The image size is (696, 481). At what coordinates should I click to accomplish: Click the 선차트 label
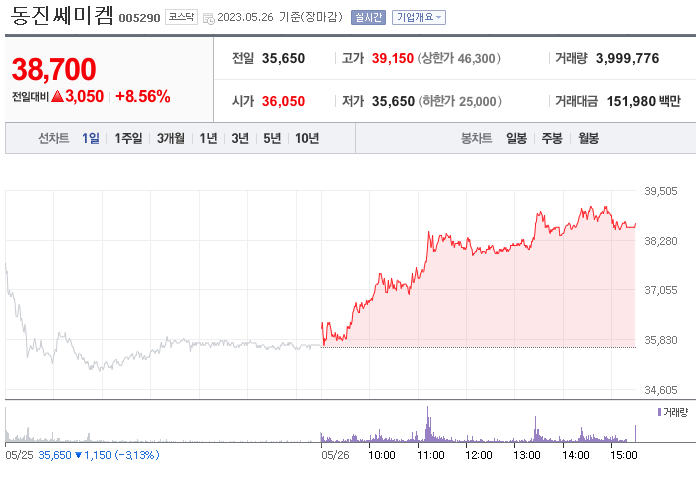pos(54,138)
